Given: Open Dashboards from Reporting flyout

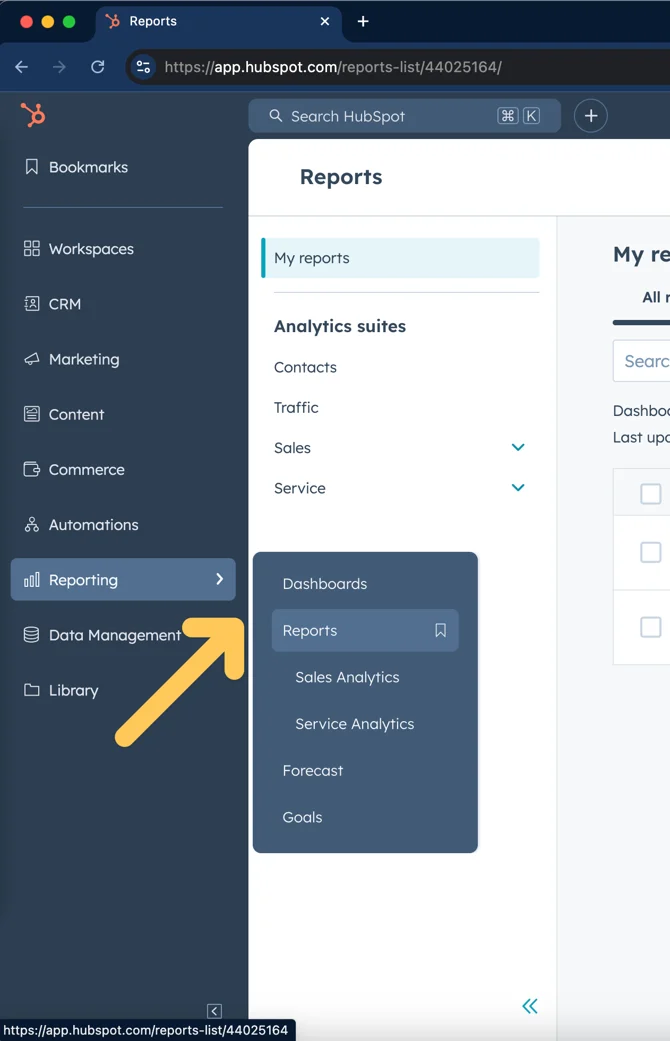Looking at the screenshot, I should pos(325,584).
